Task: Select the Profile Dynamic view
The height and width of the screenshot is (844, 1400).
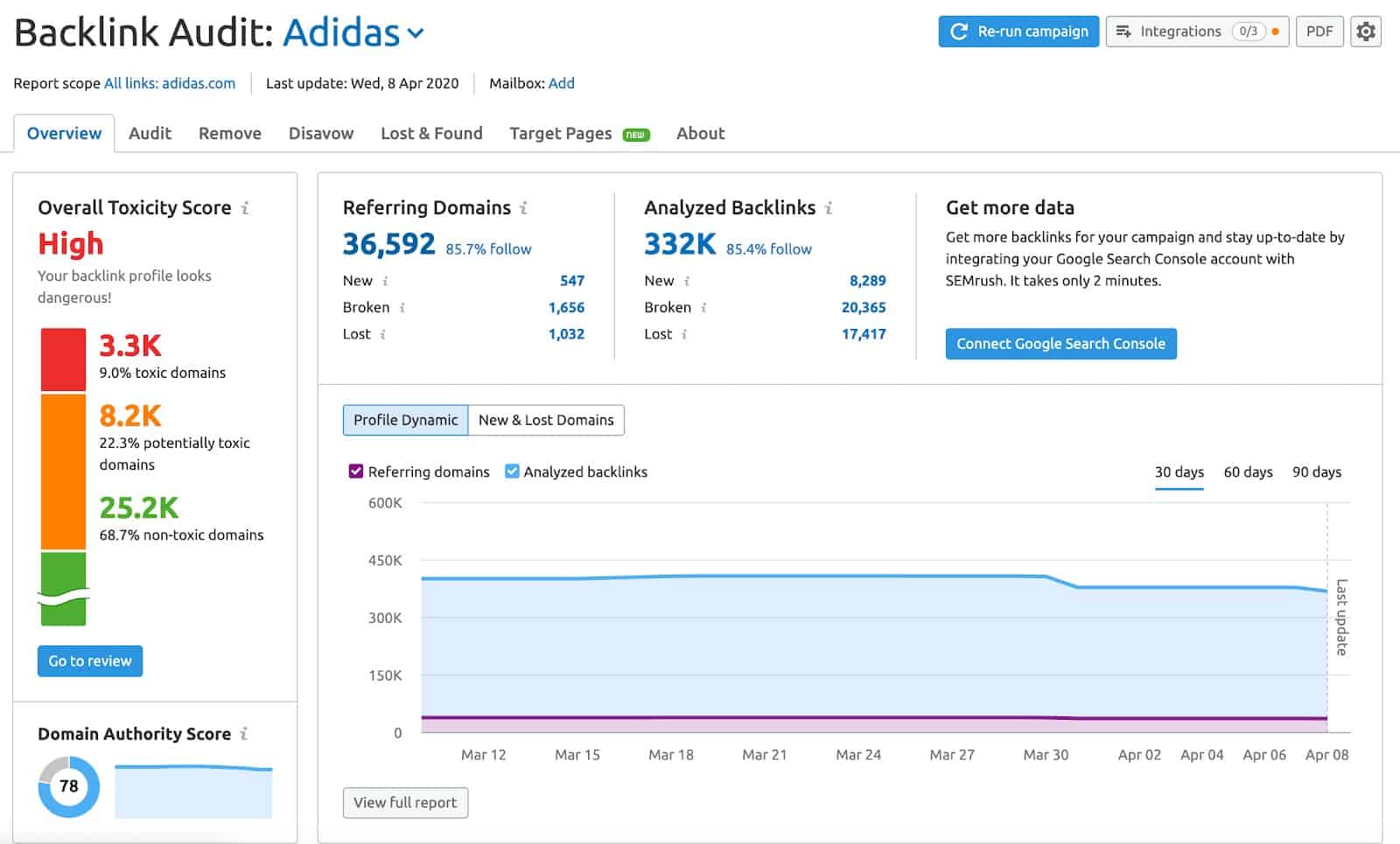Action: [x=405, y=420]
